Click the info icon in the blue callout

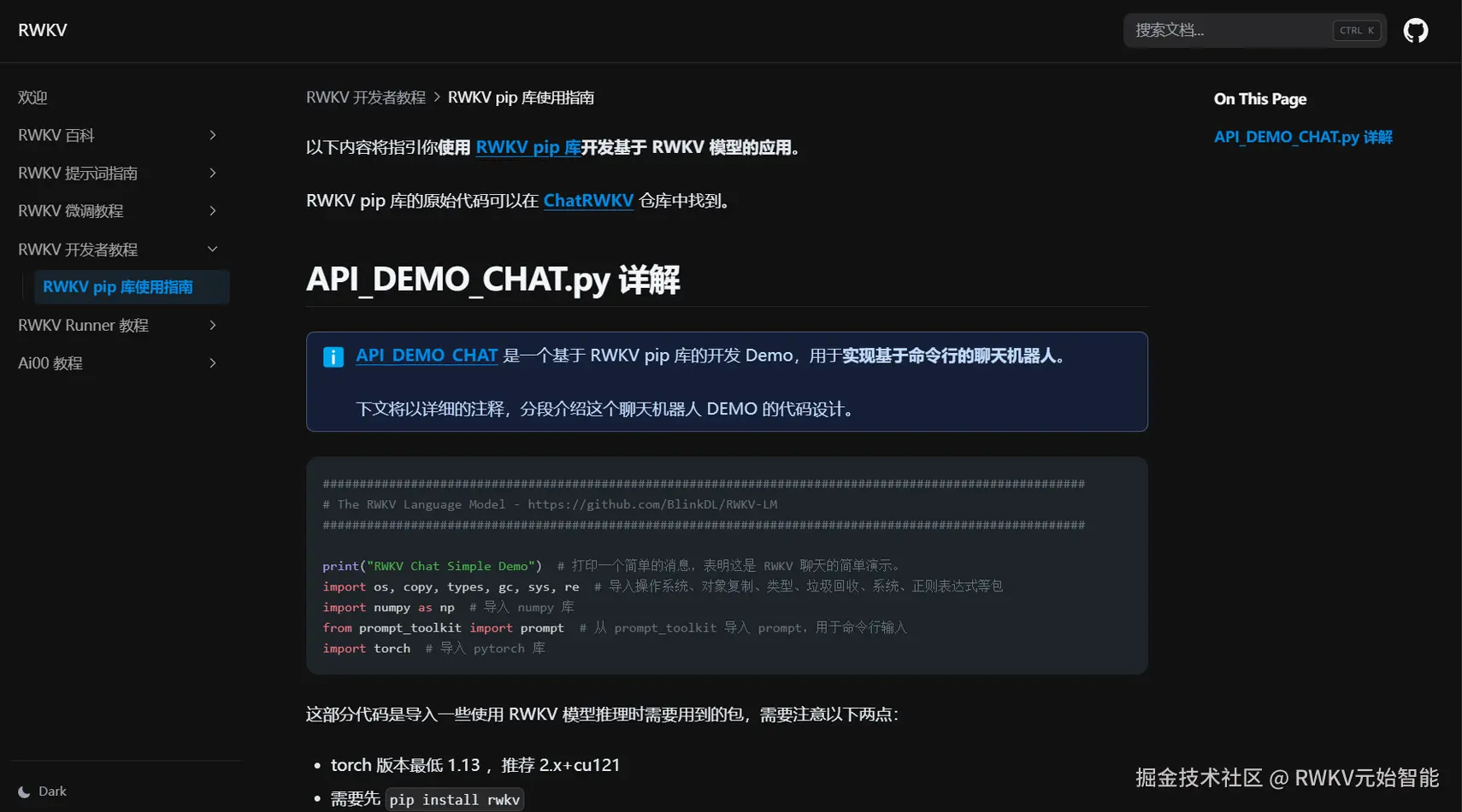(x=333, y=356)
